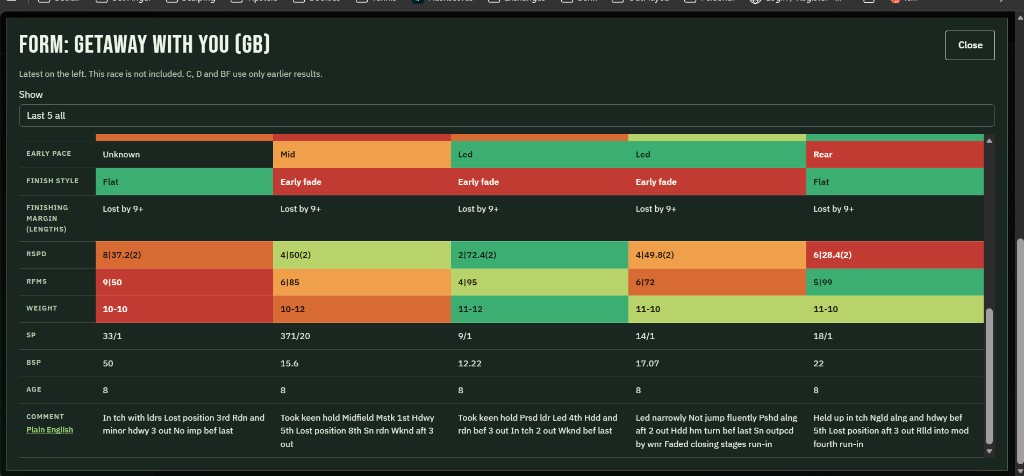
Task: Click the BSP value 50
Action: (108, 364)
